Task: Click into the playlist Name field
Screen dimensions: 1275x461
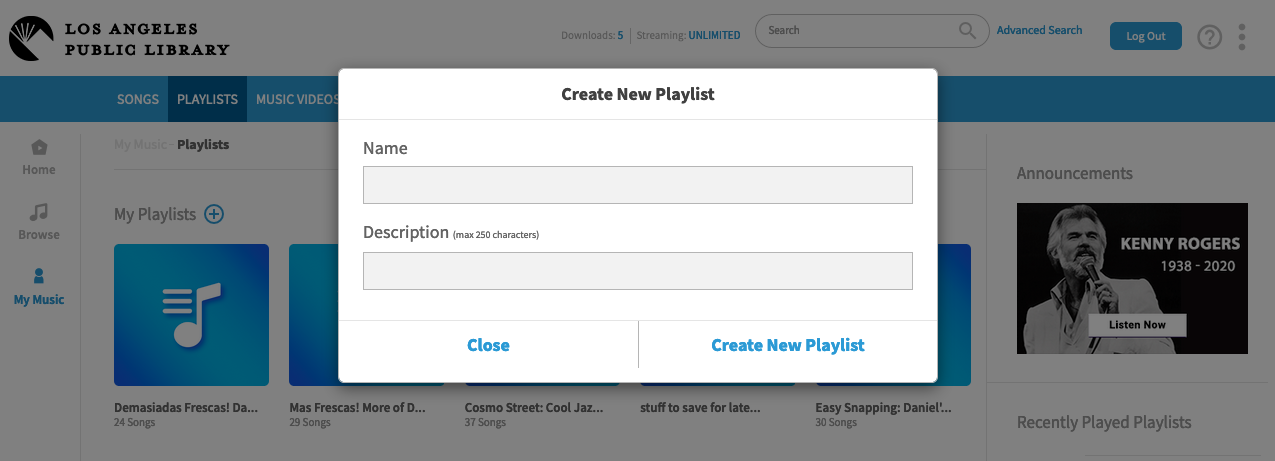Action: [637, 185]
